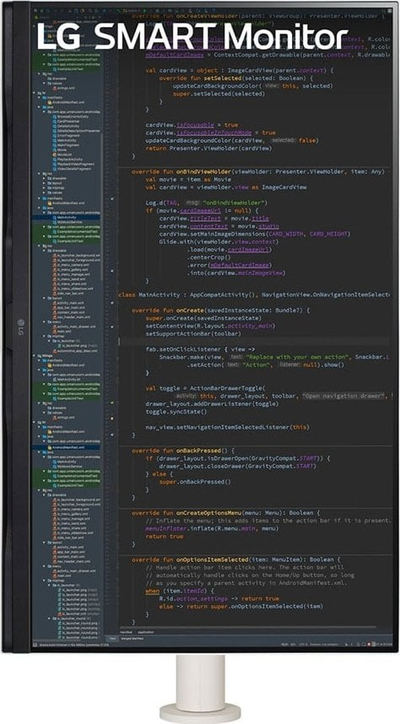The height and width of the screenshot is (724, 400).
Task: Click the 'R.id.action_settings -> return true' line
Action: (219, 598)
